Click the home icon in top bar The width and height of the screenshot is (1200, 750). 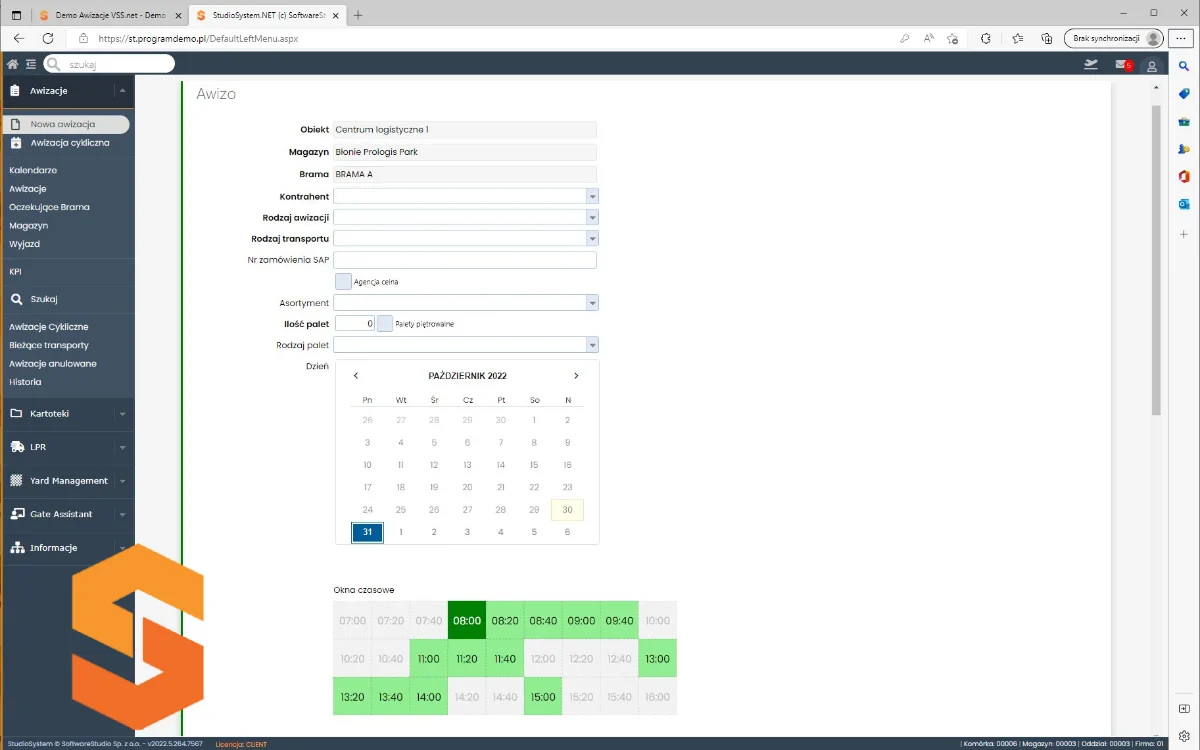tap(13, 64)
